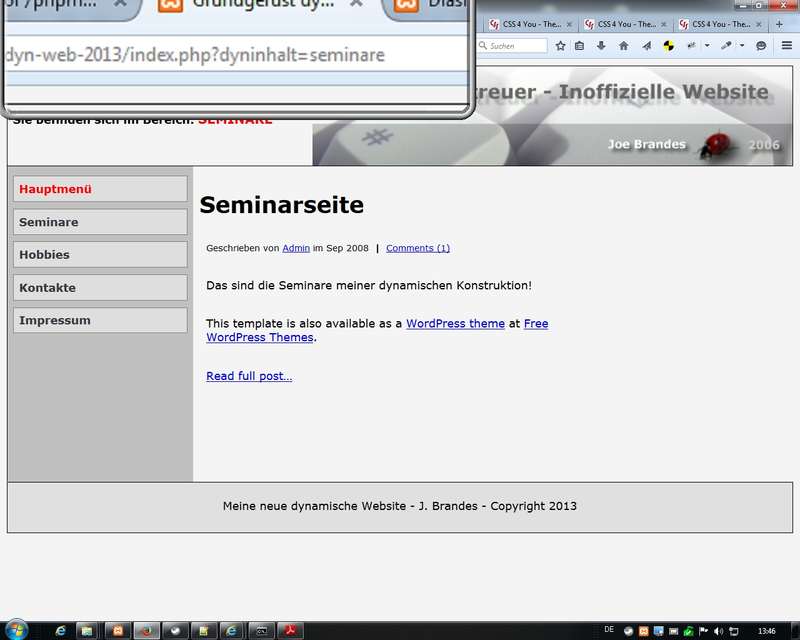Screen dimensions: 800x640
Task: Click the eyedropper color picker icon
Action: tap(726, 45)
